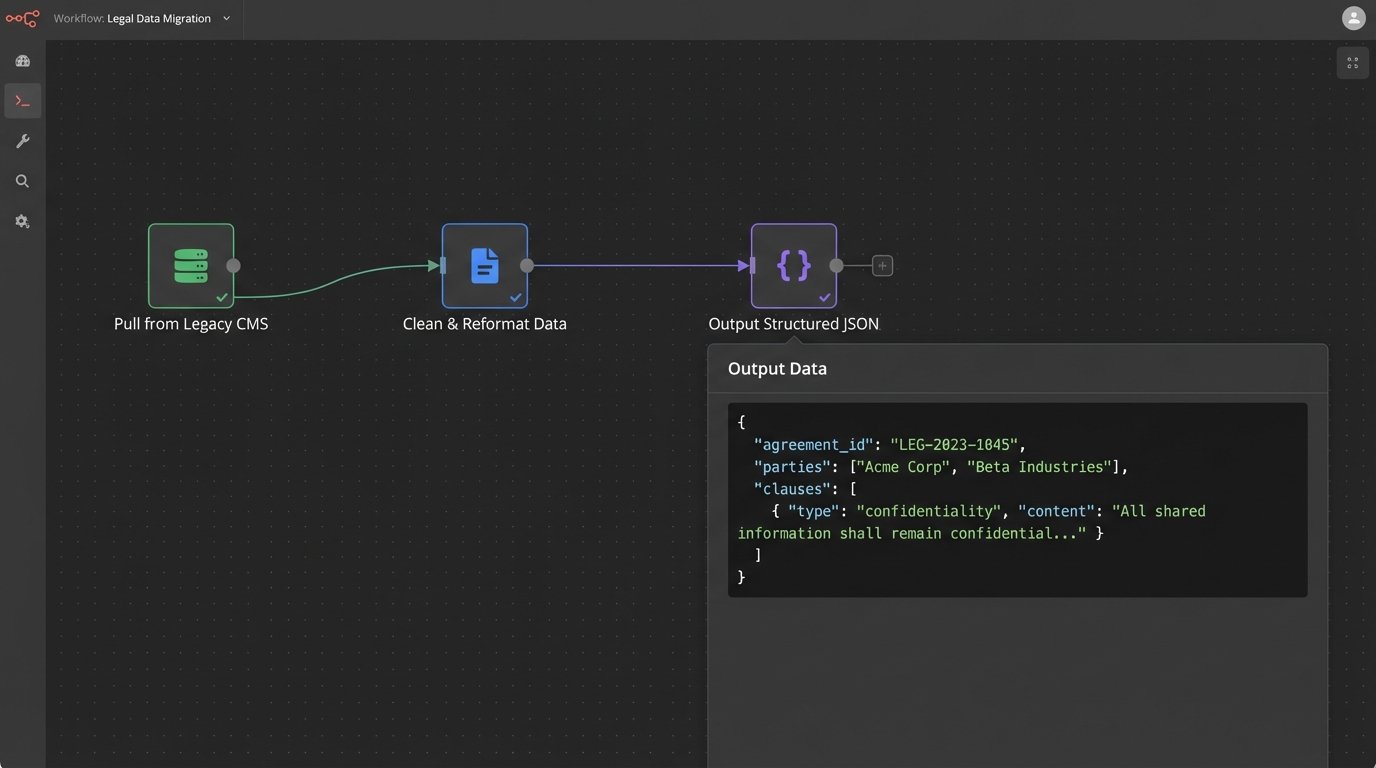This screenshot has width=1376, height=768.
Task: Open the dashboard gauge icon in sidebar
Action: 22,61
